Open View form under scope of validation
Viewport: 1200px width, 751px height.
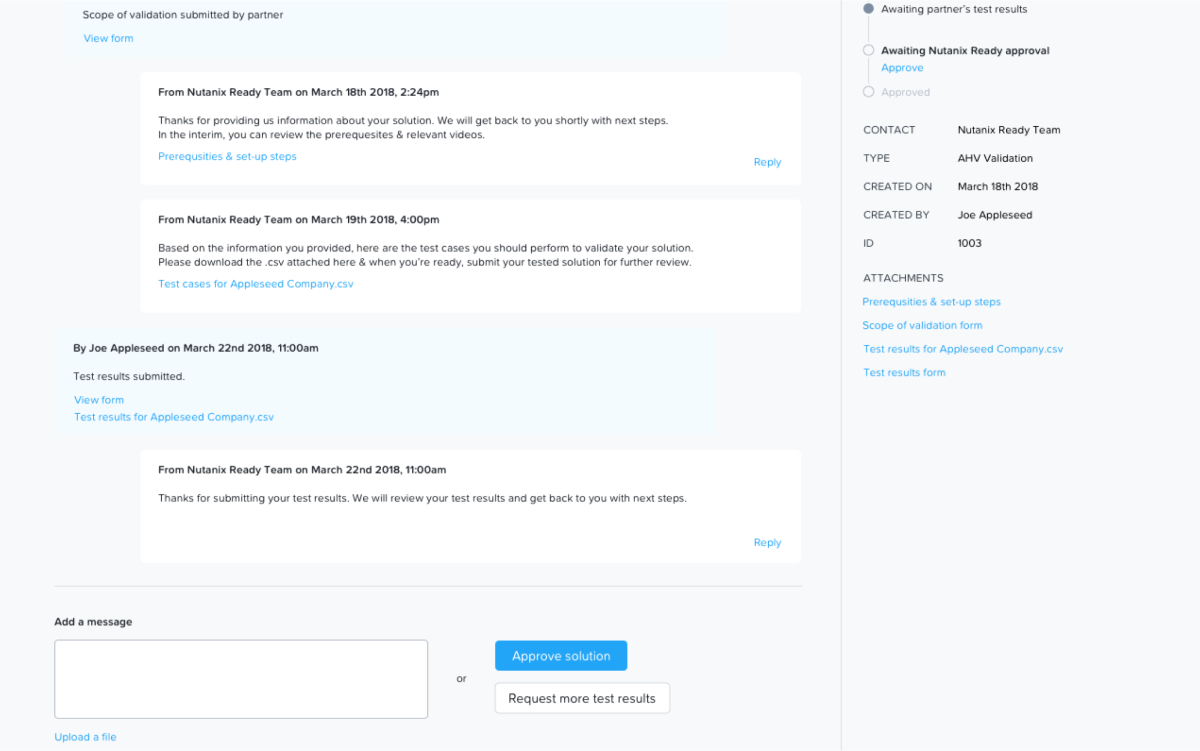click(108, 38)
